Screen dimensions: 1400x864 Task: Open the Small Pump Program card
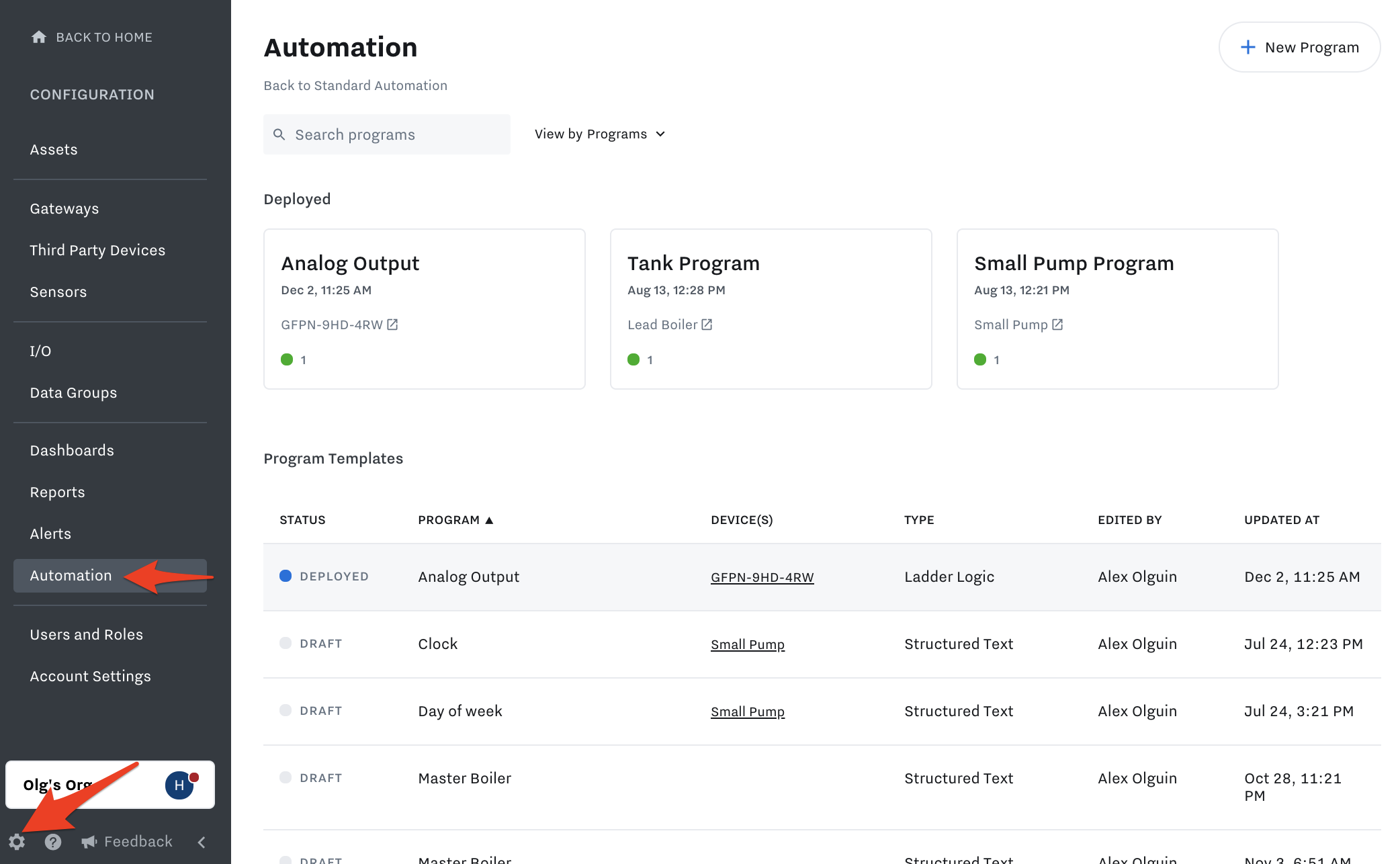1118,309
